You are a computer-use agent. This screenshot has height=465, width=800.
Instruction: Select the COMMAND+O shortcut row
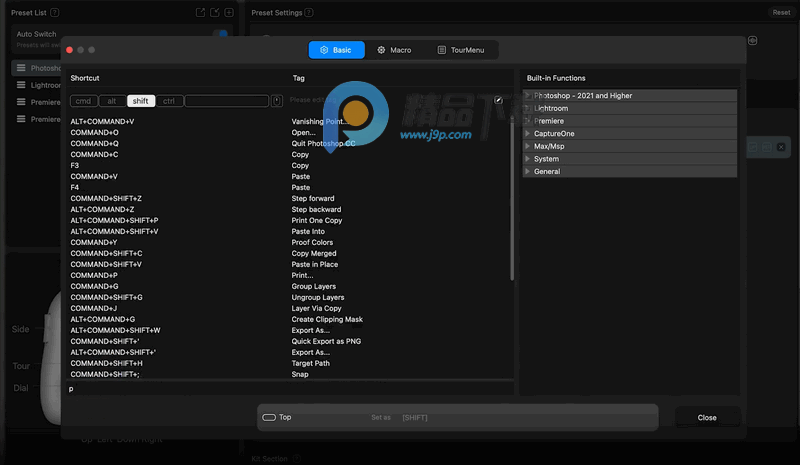pyautogui.click(x=290, y=133)
